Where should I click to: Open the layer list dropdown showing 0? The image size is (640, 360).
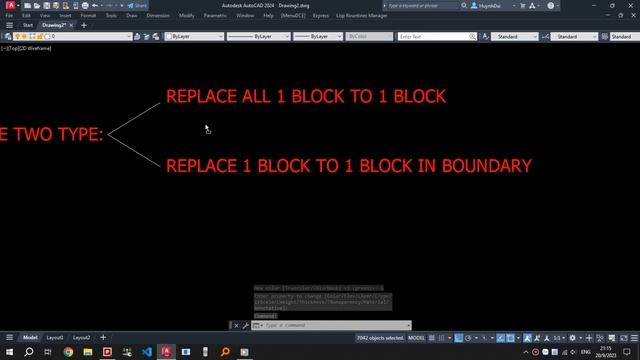point(72,37)
